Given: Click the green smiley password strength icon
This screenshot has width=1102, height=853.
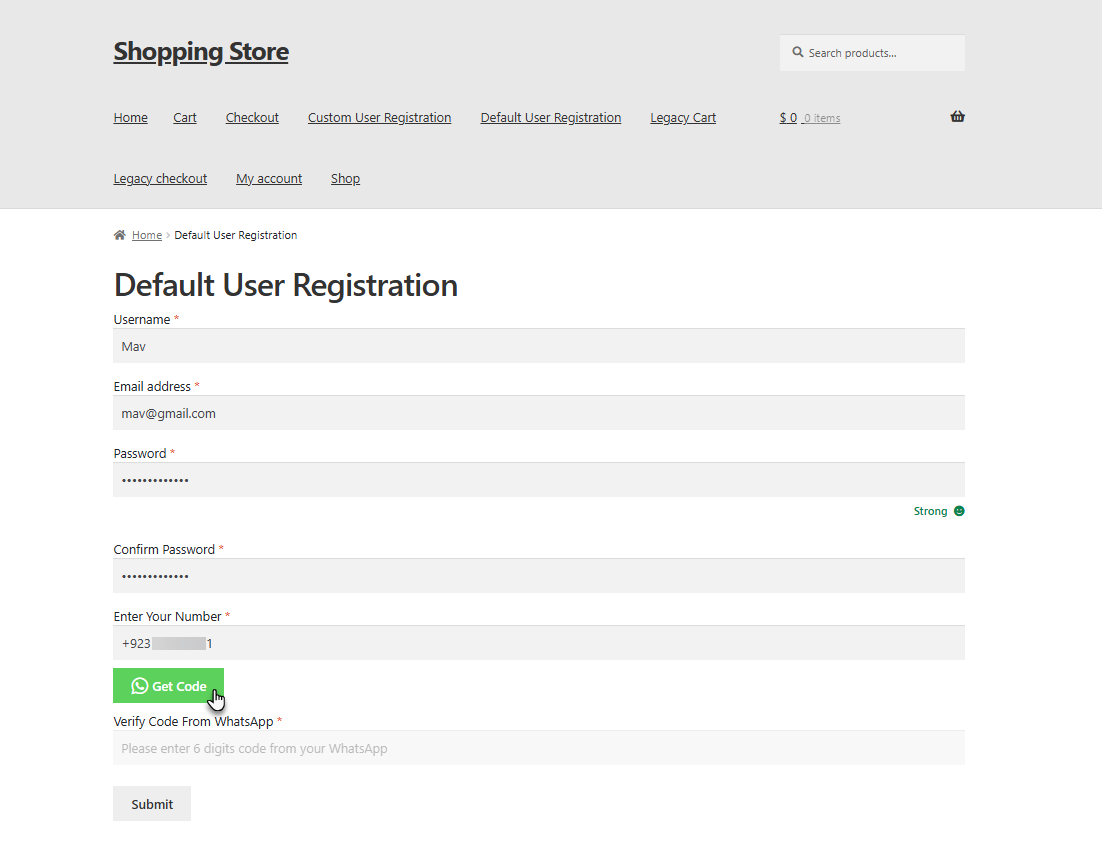Looking at the screenshot, I should (x=959, y=511).
